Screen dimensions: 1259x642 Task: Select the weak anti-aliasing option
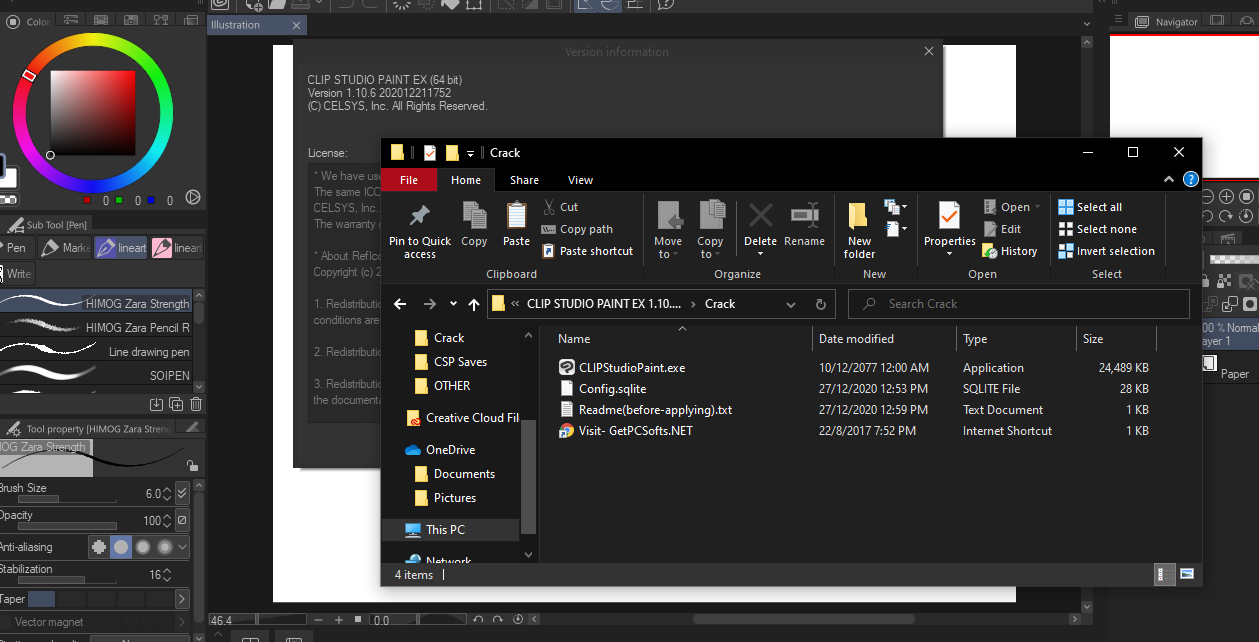[x=121, y=547]
